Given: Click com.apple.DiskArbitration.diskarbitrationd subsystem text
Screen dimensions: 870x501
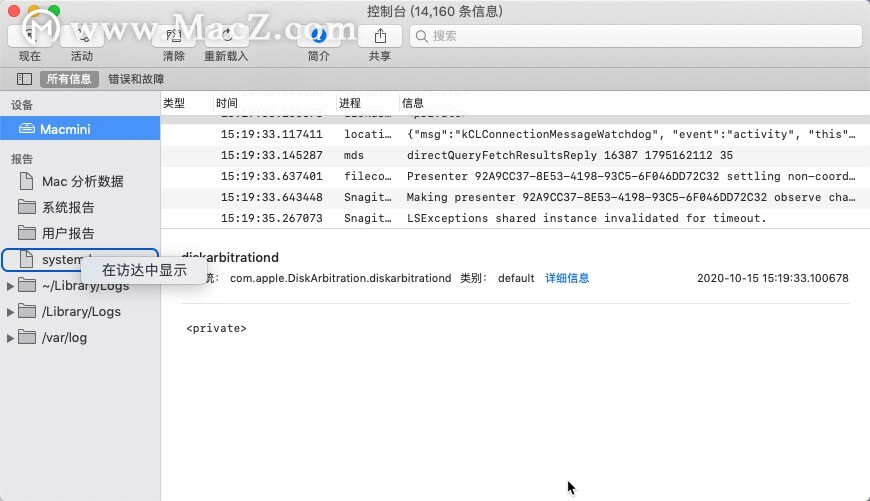Looking at the screenshot, I should click(341, 278).
